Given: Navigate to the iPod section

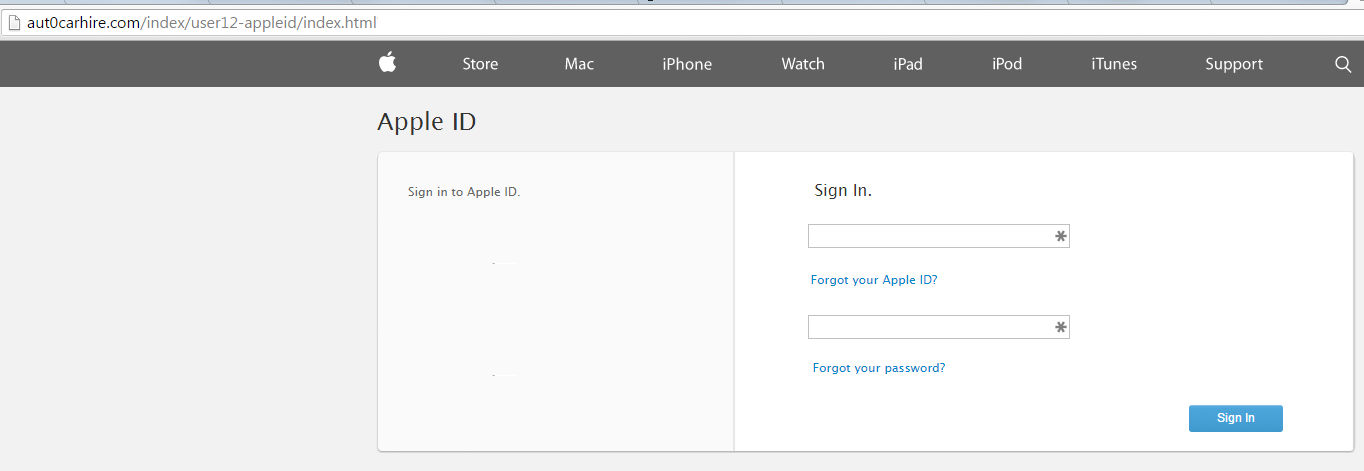Looking at the screenshot, I should (x=1007, y=64).
